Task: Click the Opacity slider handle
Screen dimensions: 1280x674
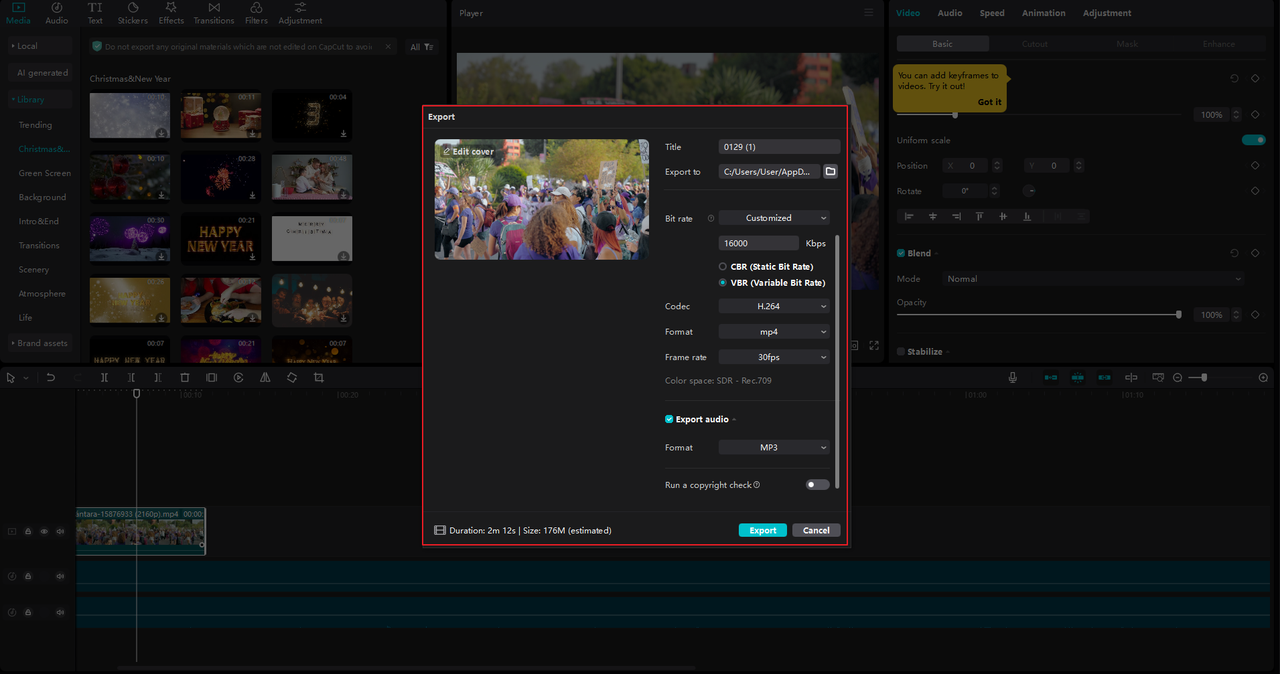Action: tap(1179, 314)
